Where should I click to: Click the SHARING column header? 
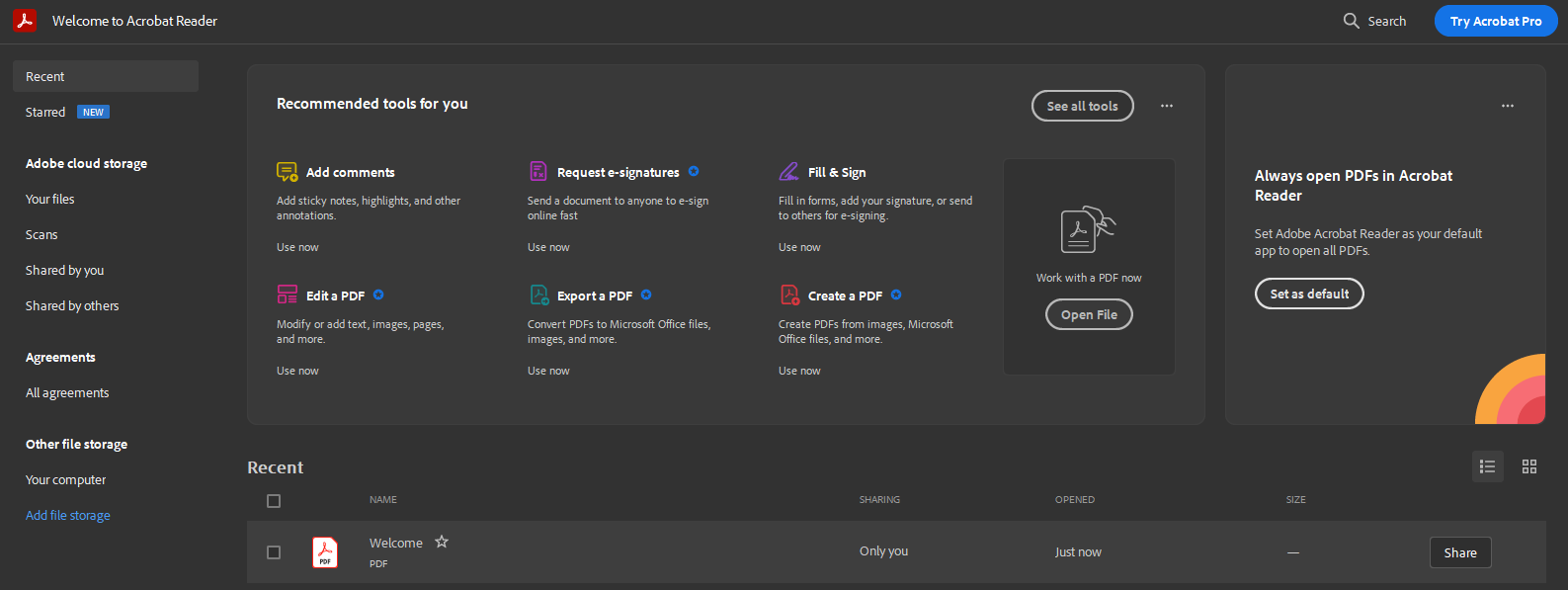click(x=879, y=500)
